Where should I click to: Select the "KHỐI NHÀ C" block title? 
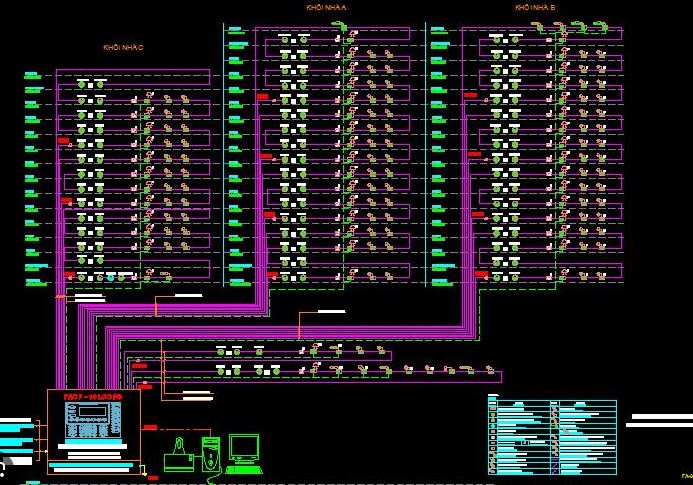[123, 47]
